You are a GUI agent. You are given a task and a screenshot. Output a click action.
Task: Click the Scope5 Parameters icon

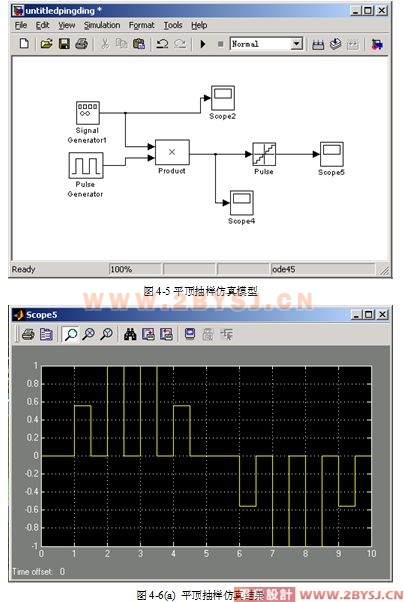(46, 335)
